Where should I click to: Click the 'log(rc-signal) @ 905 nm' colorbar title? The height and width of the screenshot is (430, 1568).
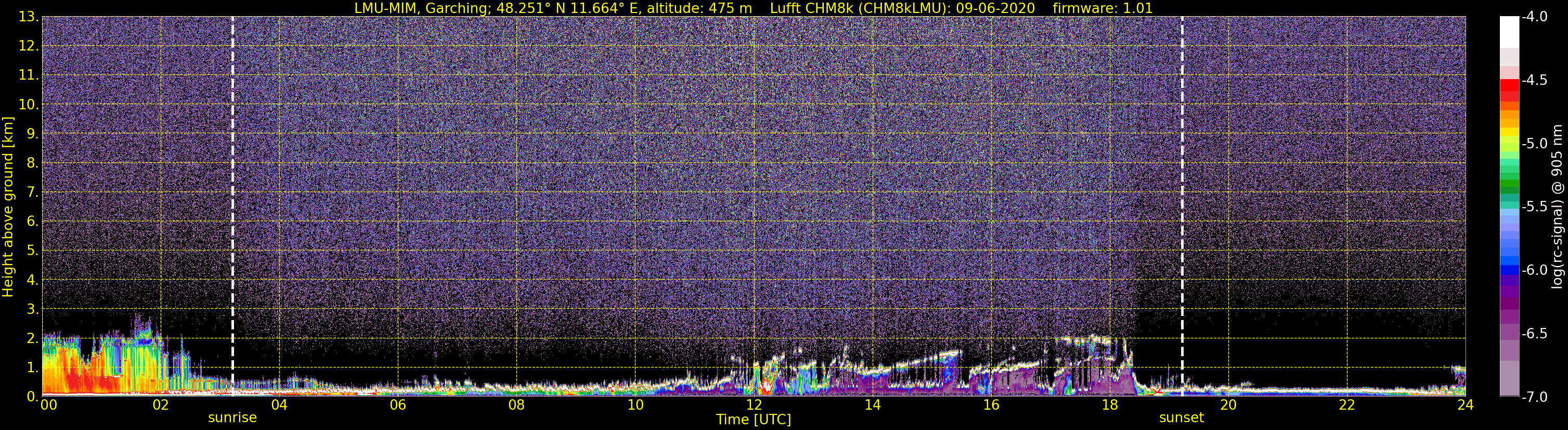(1557, 207)
